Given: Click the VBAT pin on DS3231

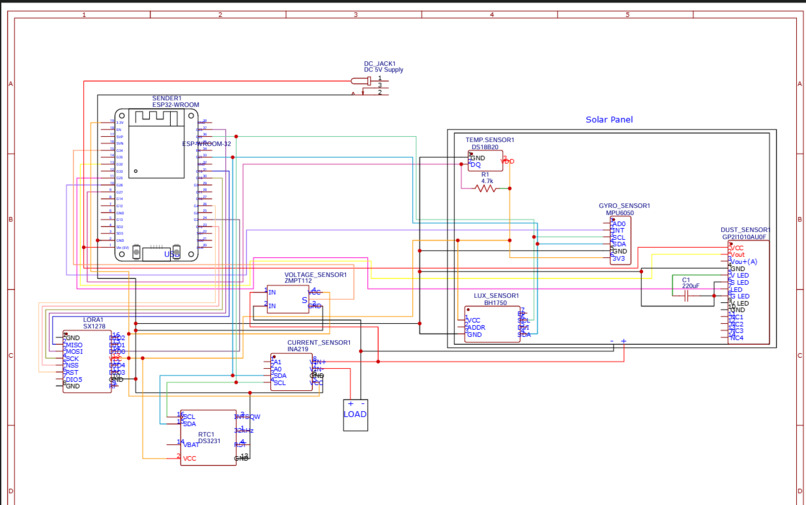Looking at the screenshot, I should tap(191, 444).
